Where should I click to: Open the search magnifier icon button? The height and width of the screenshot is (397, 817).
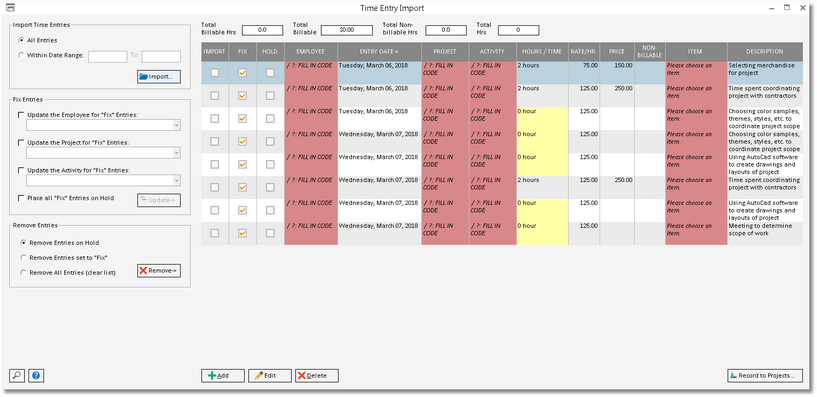17,375
